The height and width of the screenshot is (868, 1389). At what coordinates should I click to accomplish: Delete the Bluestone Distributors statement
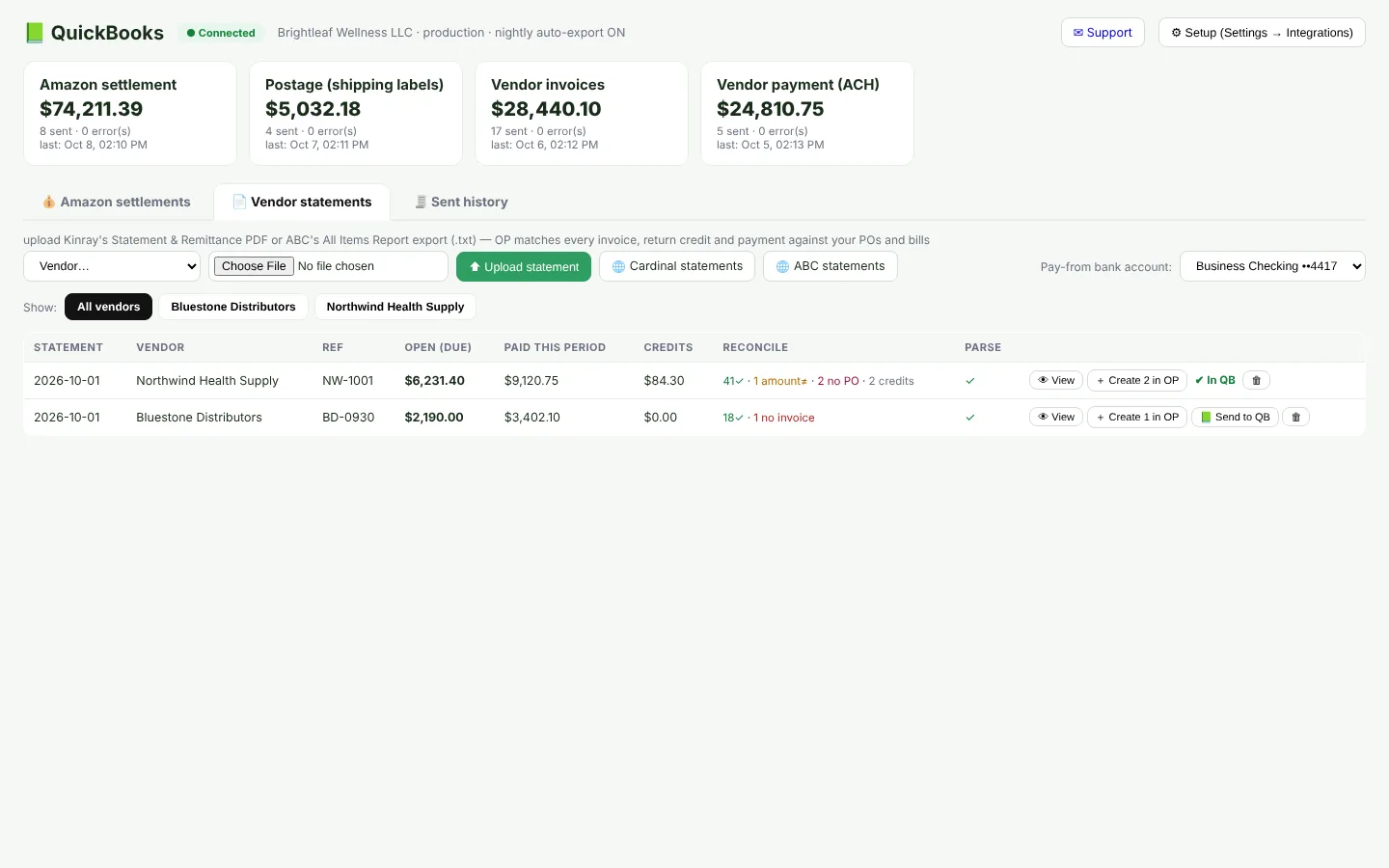pos(1295,417)
